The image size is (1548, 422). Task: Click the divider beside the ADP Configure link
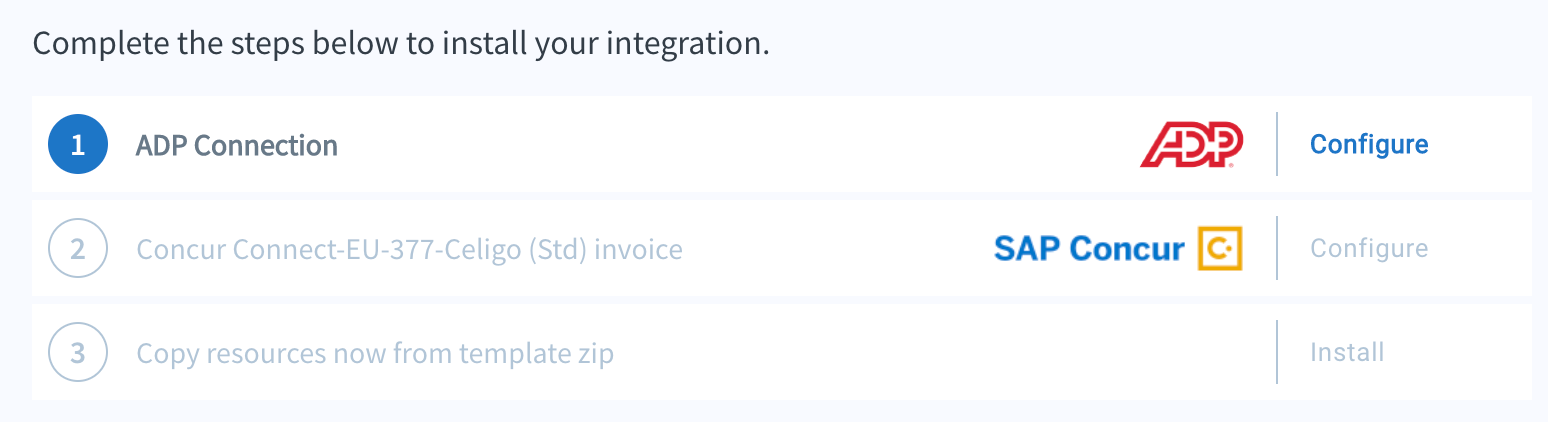pyautogui.click(x=1277, y=144)
